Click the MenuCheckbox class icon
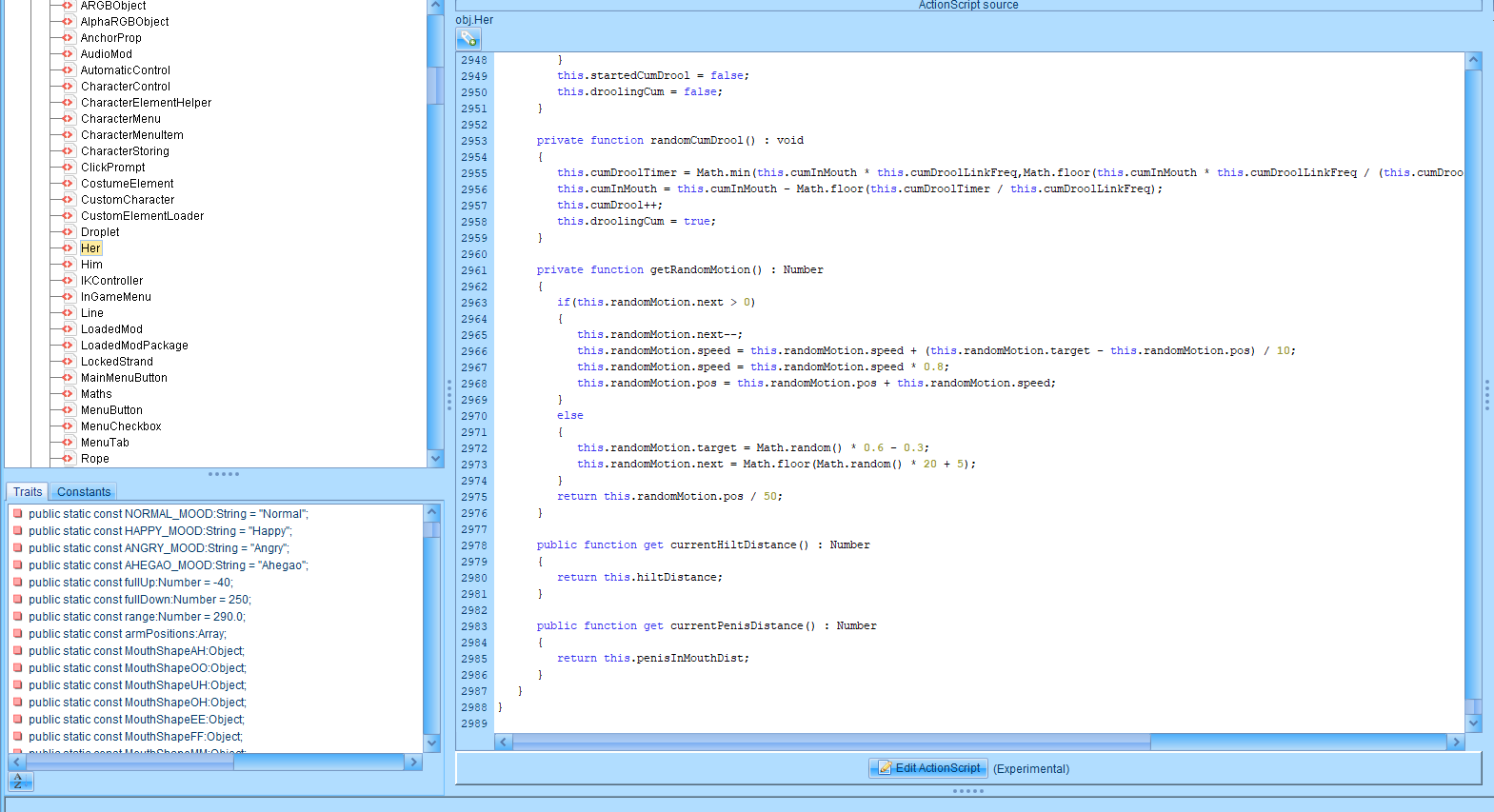 pos(68,426)
